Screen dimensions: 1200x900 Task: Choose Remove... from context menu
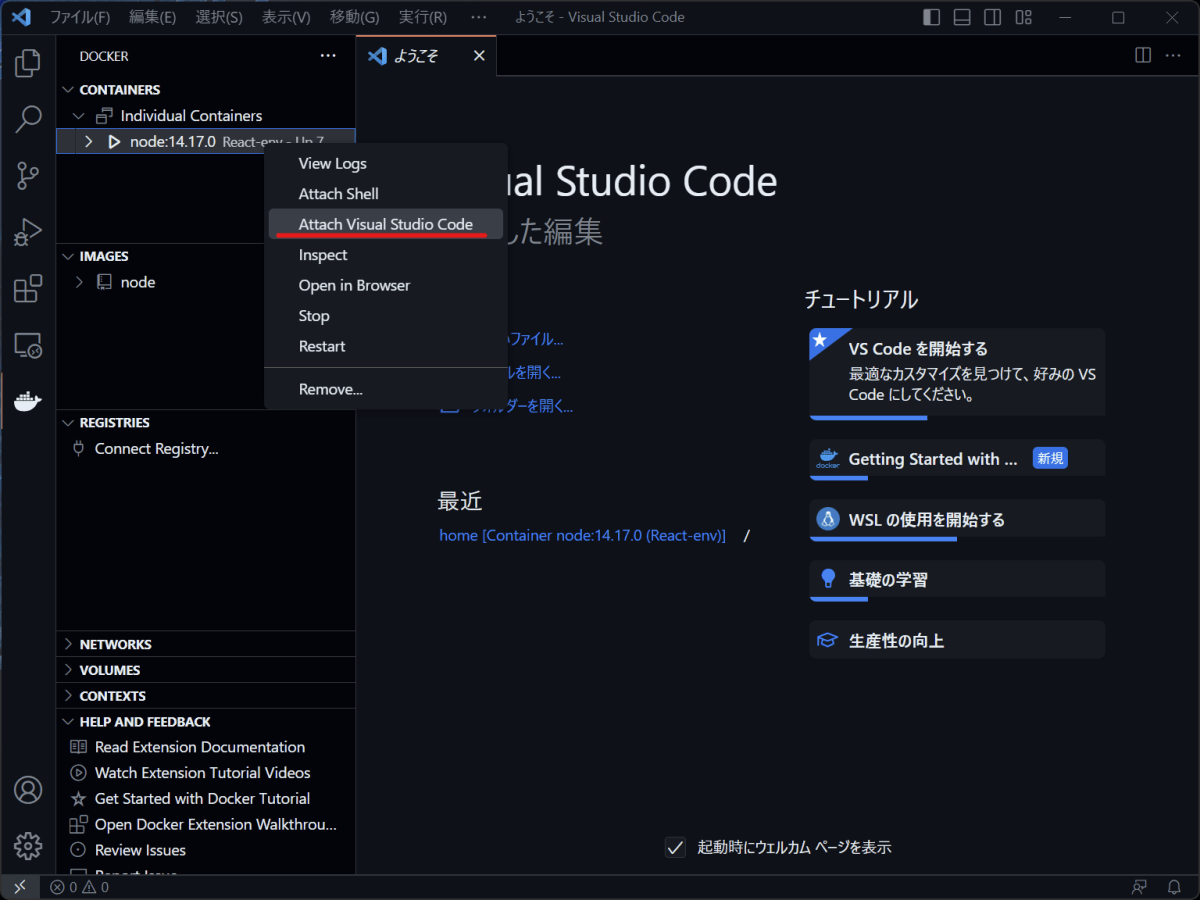(x=386, y=389)
